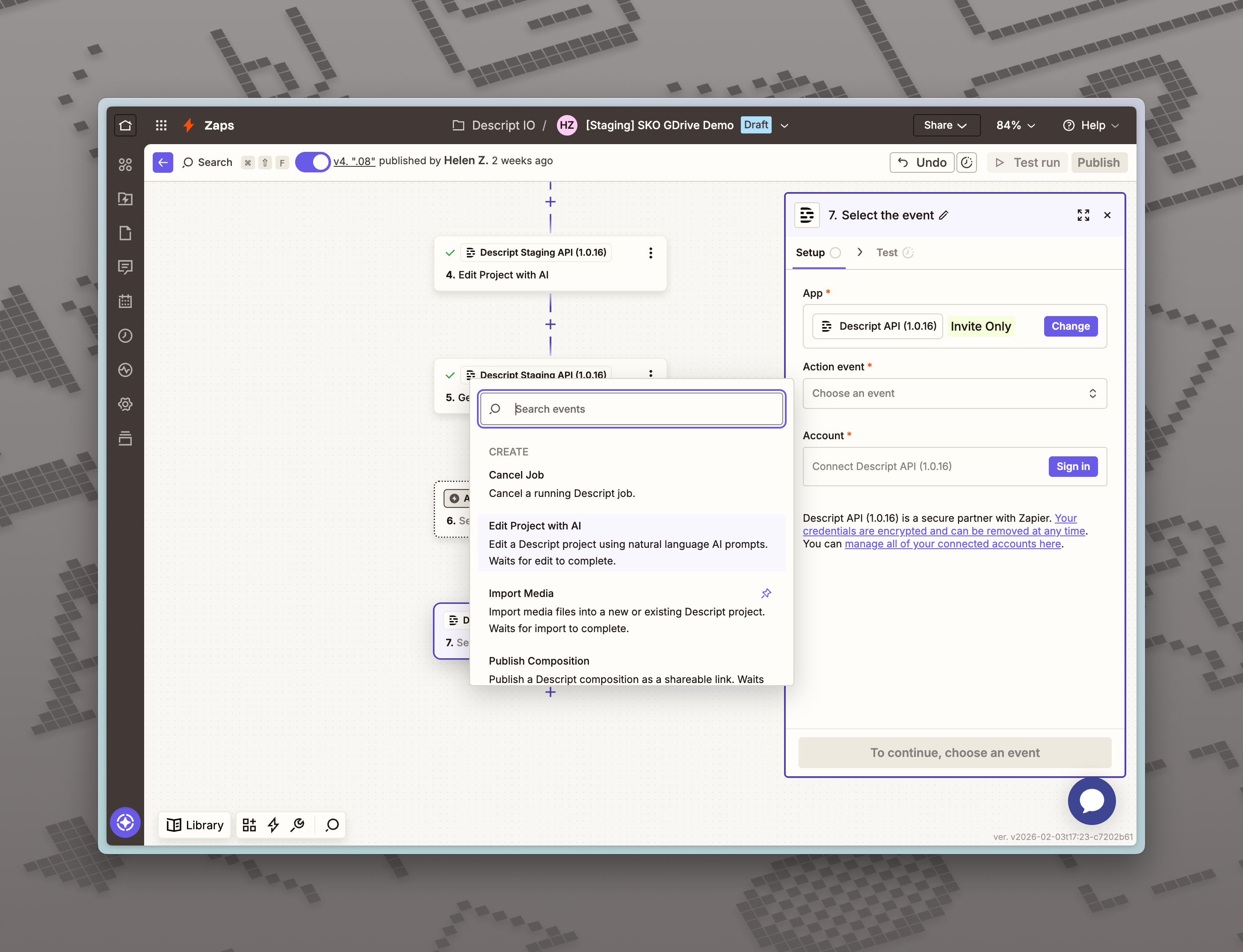Open the settings gear in left sidebar

[x=125, y=404]
